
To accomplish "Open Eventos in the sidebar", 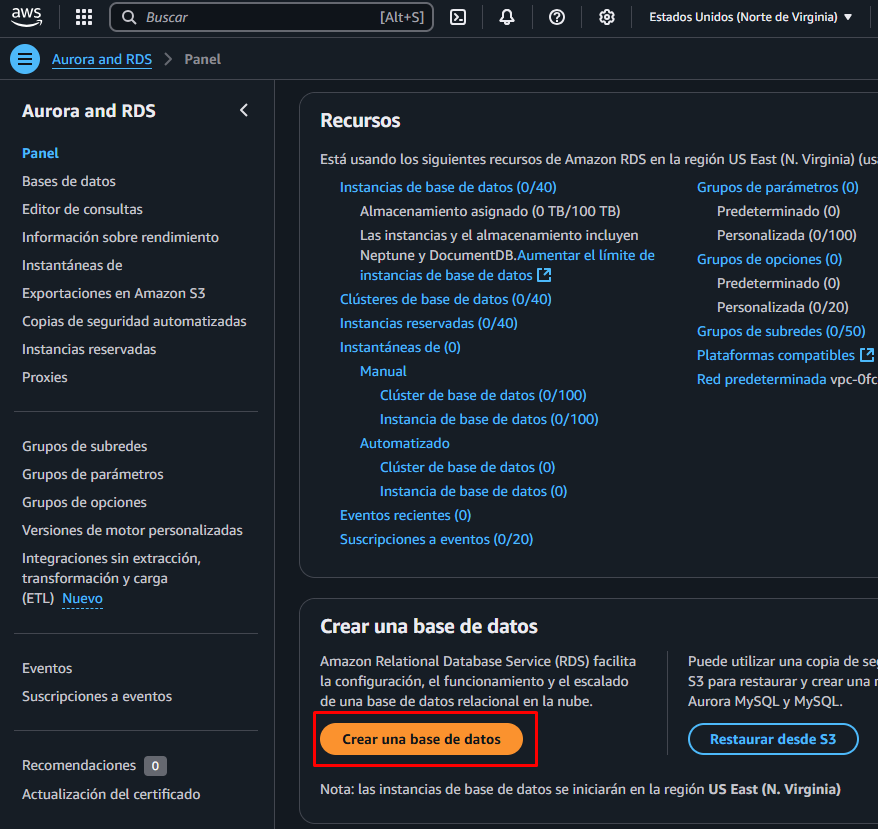I will click(47, 668).
